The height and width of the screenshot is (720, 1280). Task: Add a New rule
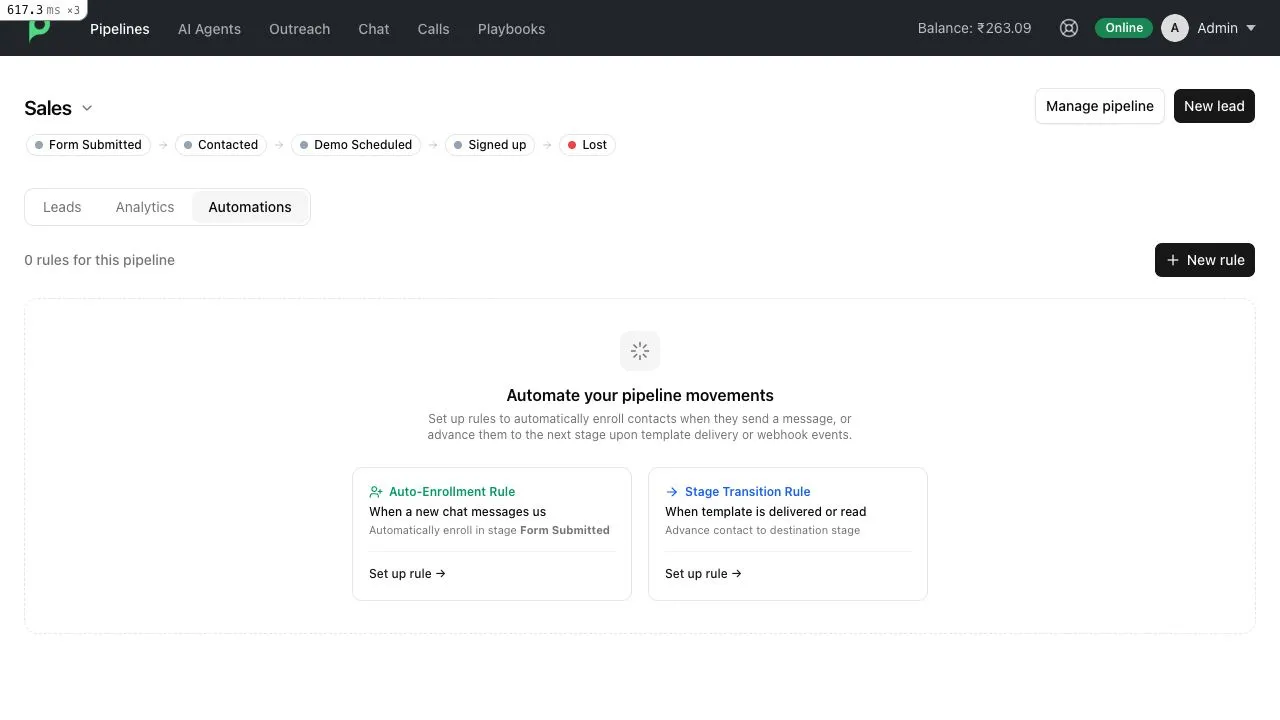click(x=1205, y=260)
